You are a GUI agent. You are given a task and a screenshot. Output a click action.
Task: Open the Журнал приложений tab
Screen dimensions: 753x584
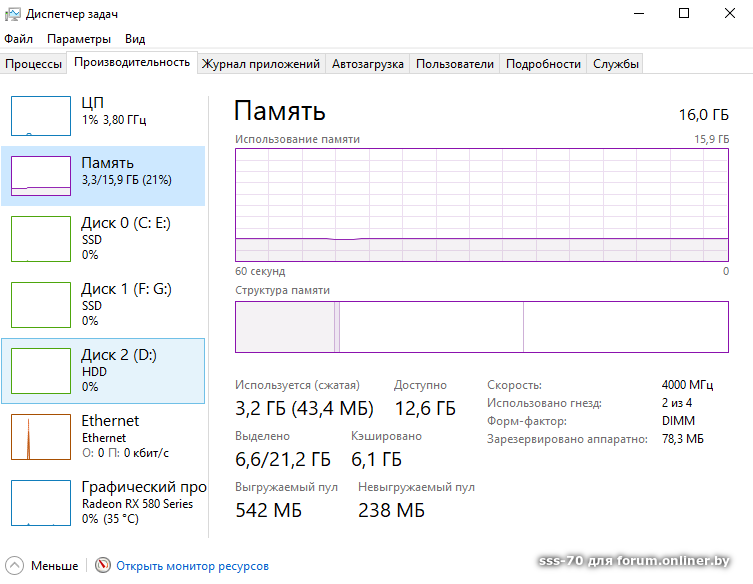[261, 64]
